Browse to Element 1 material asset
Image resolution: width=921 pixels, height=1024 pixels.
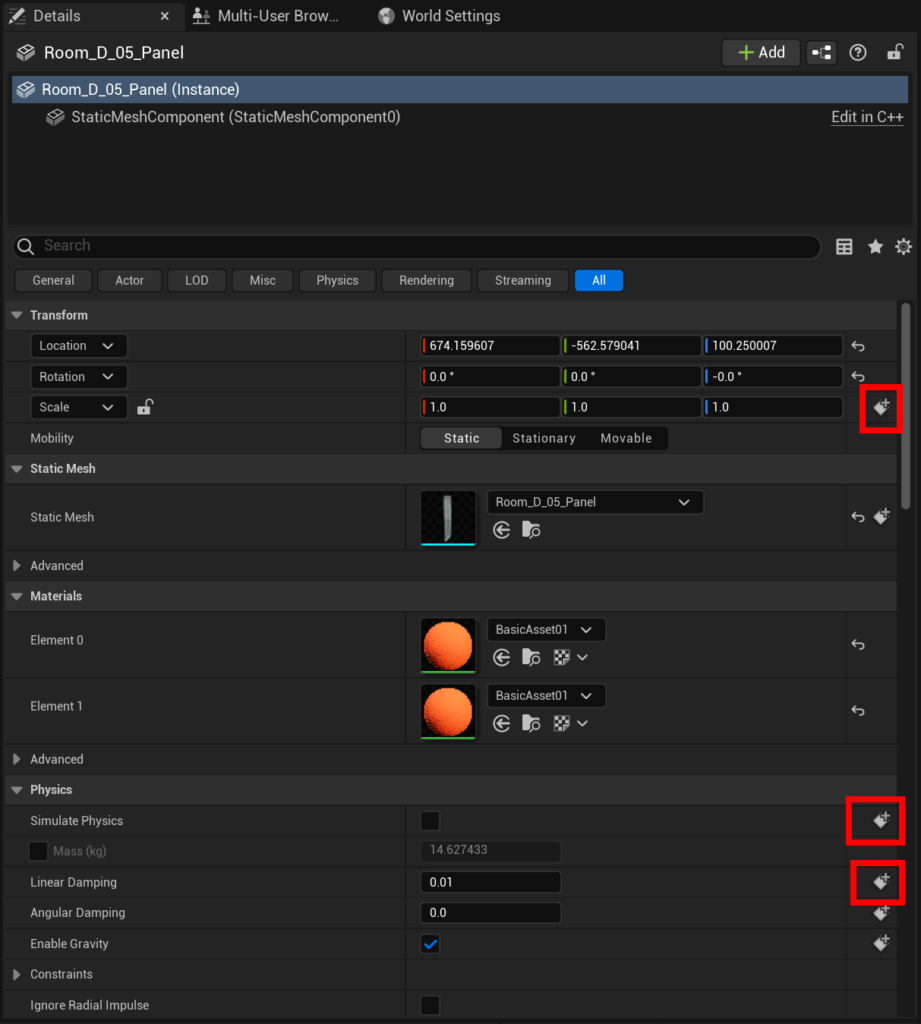[531, 723]
